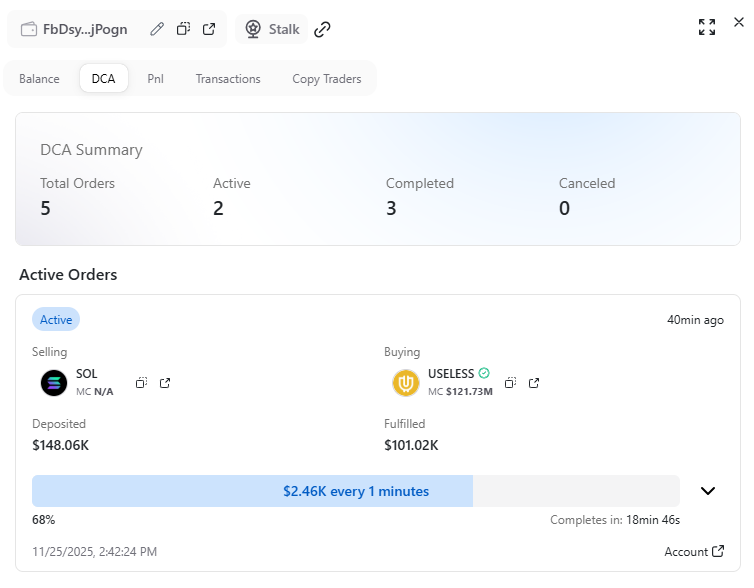This screenshot has width=754, height=588.
Task: Click the SOL token name
Action: [87, 374]
